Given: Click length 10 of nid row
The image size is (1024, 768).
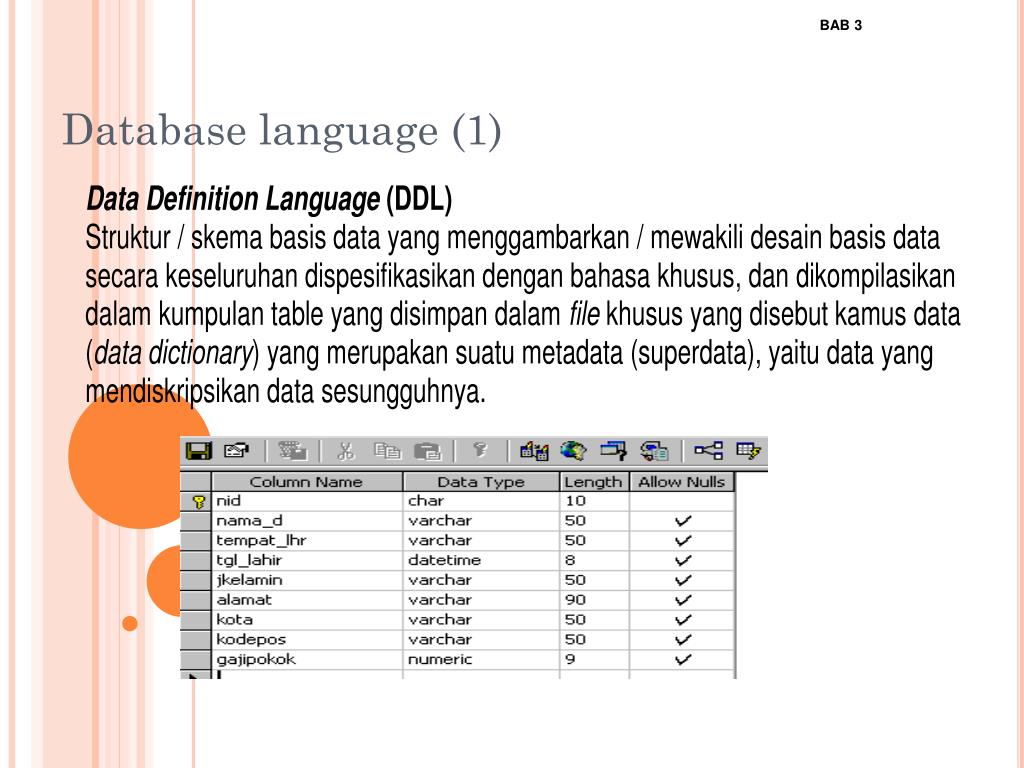Looking at the screenshot, I should 594,501.
